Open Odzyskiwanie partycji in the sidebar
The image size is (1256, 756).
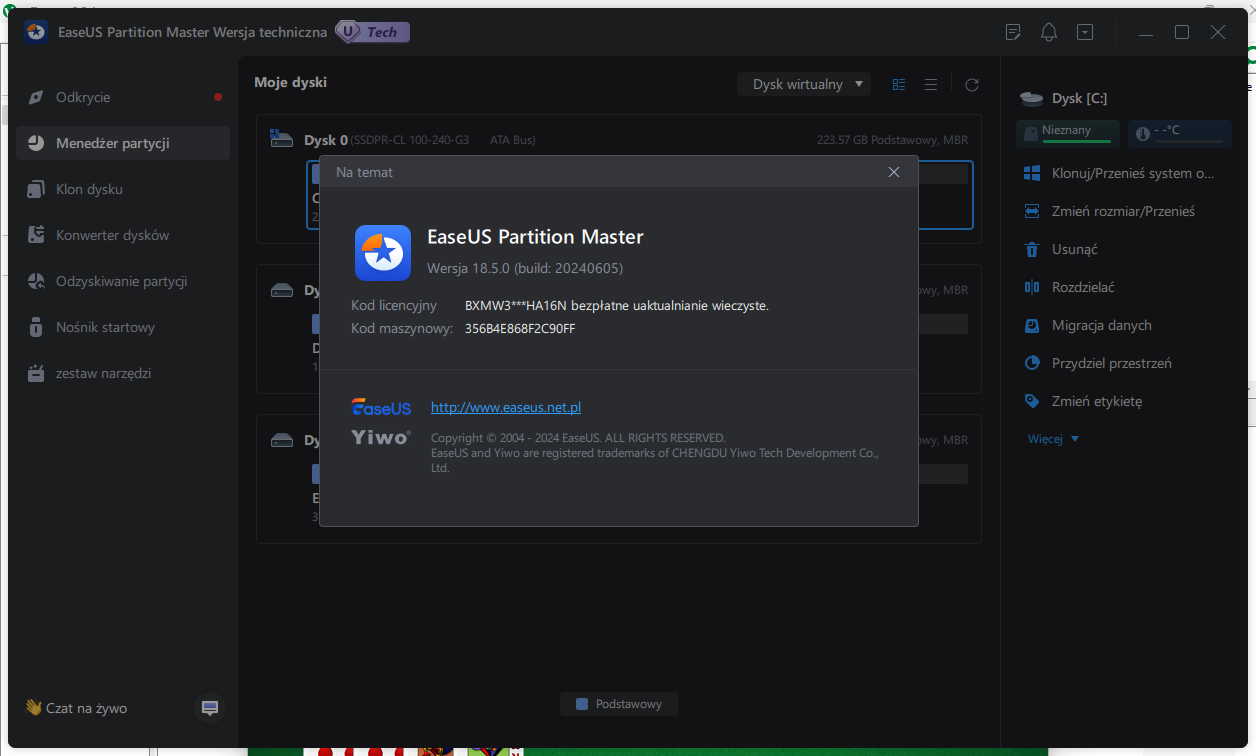click(x=123, y=281)
